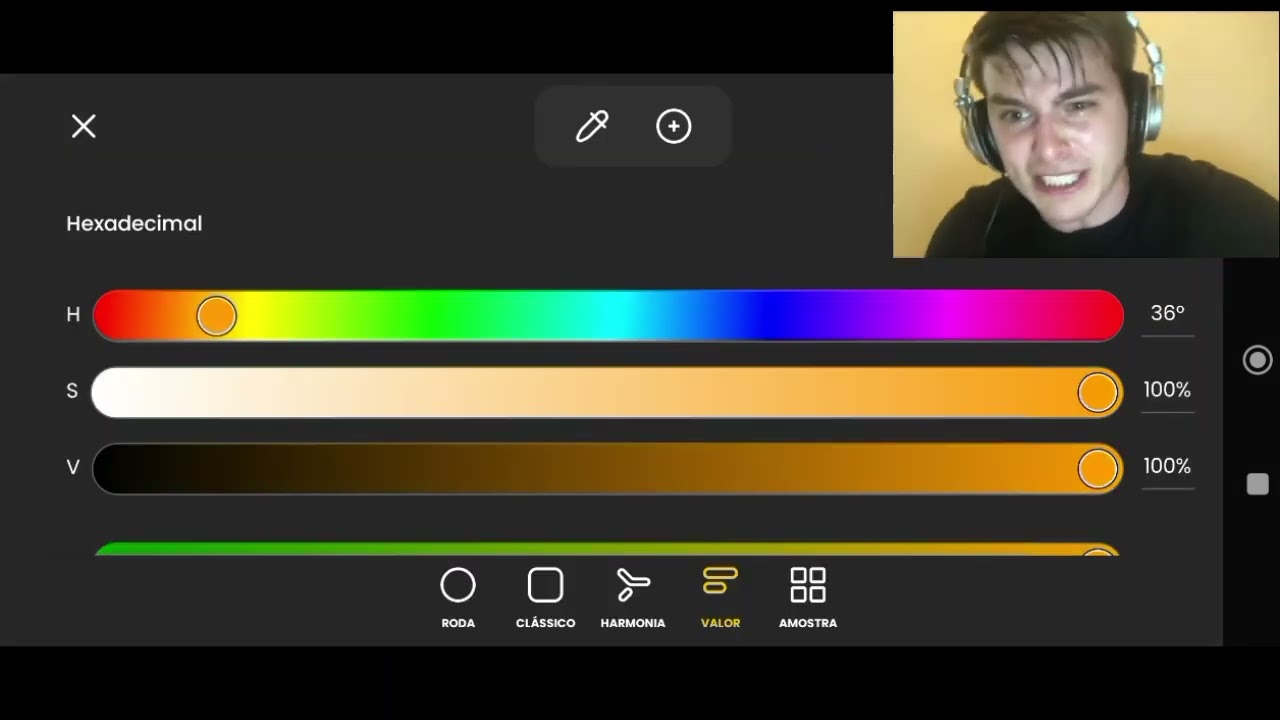
Task: Click the S saturation label
Action: [72, 391]
